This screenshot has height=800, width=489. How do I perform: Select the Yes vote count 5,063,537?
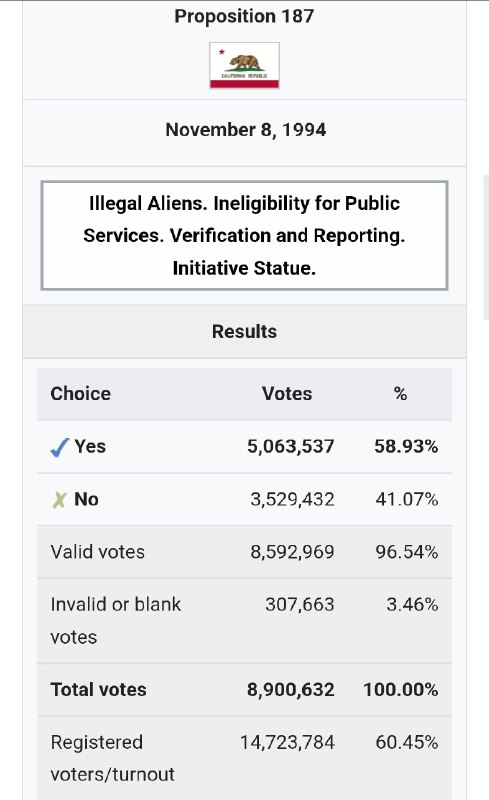290,446
